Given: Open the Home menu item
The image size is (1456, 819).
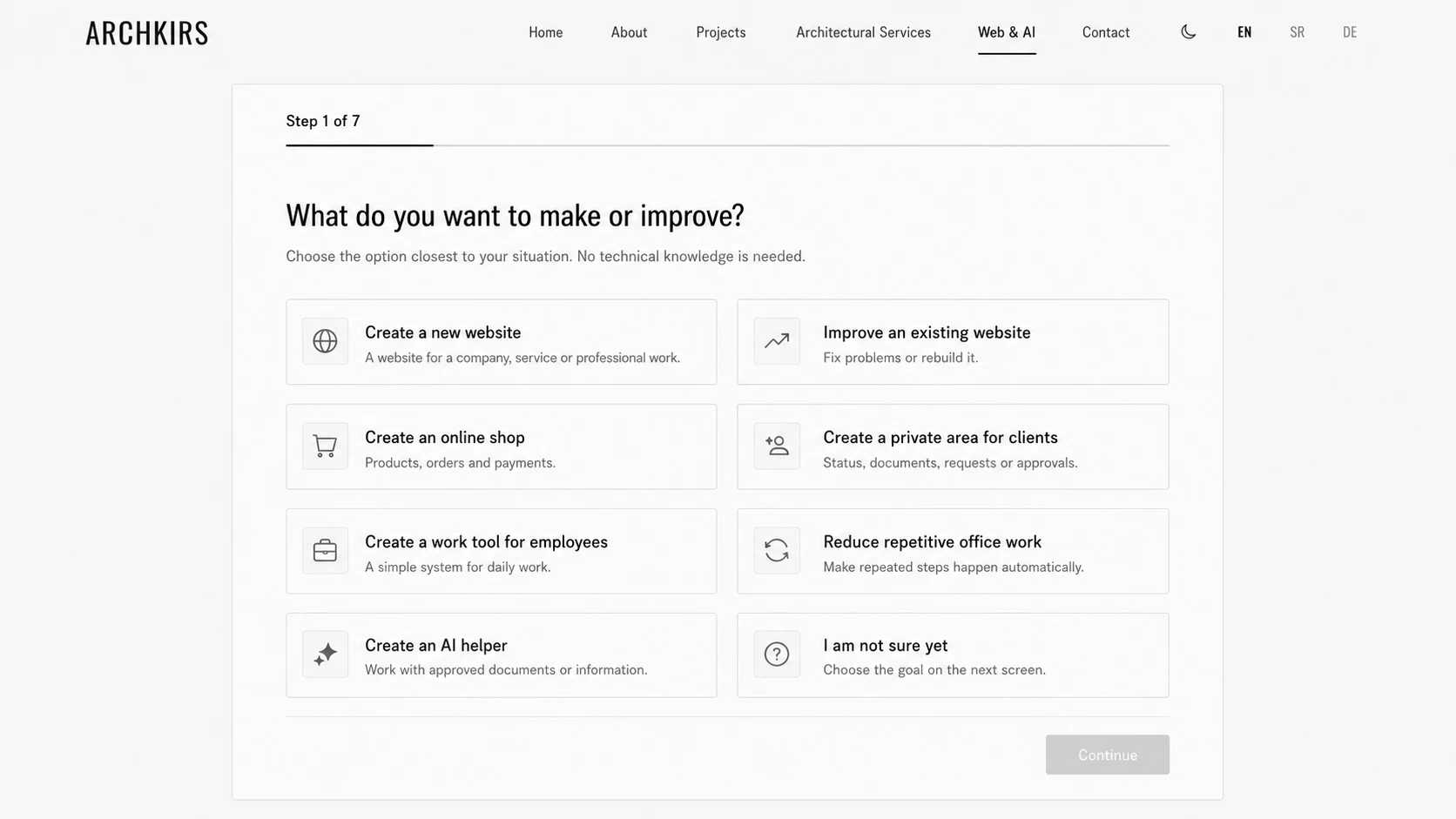Looking at the screenshot, I should click(546, 32).
